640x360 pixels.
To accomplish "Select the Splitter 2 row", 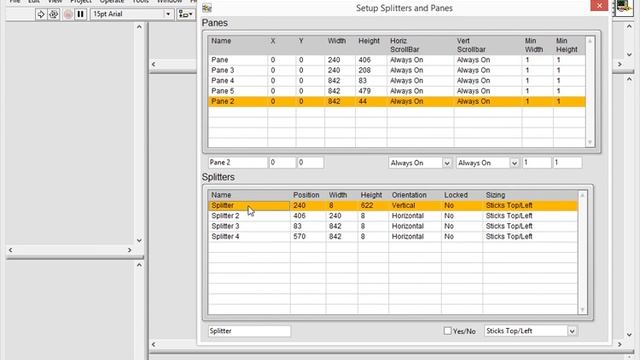I will point(393,216).
